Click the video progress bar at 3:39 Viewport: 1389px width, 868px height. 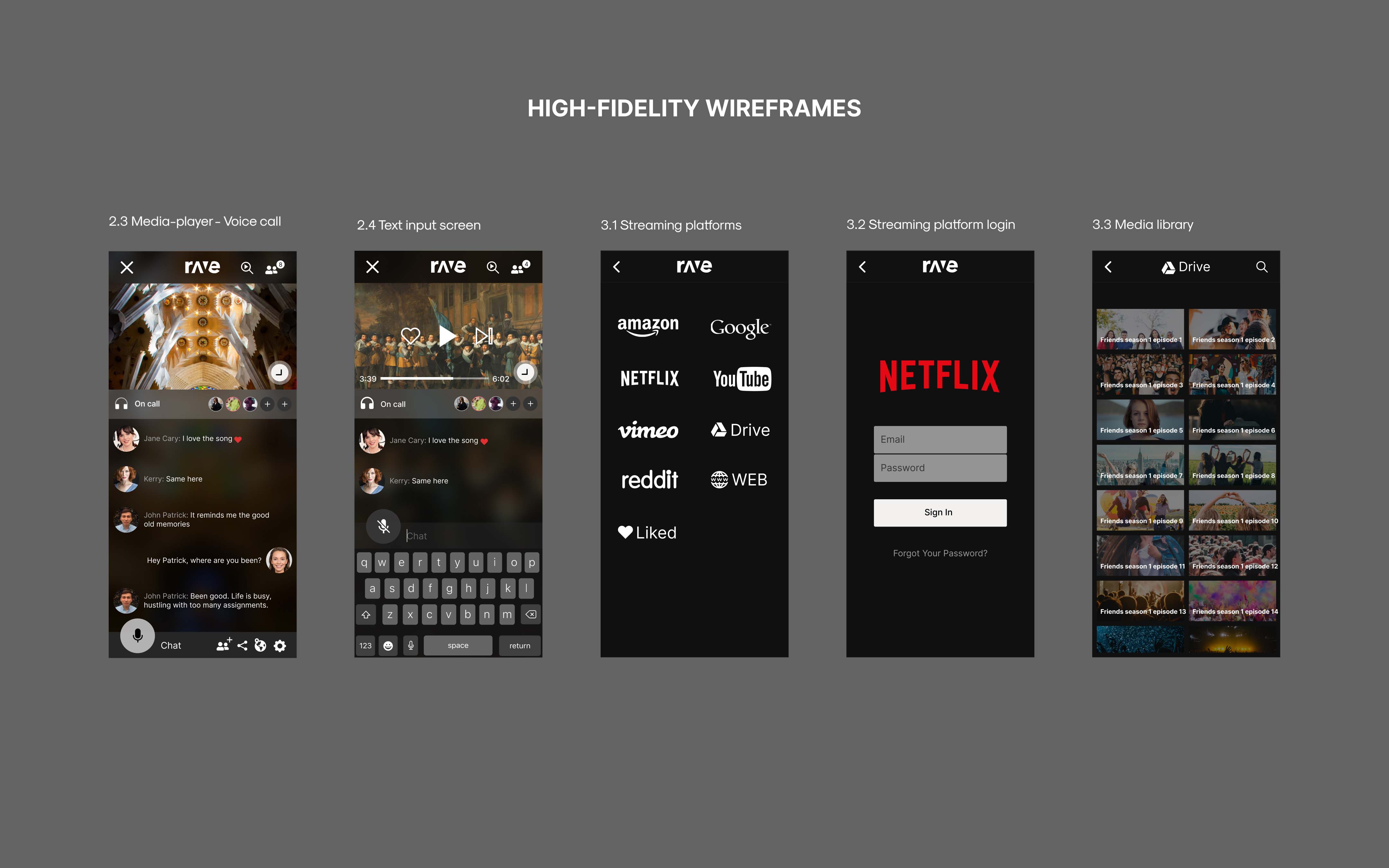click(x=434, y=379)
